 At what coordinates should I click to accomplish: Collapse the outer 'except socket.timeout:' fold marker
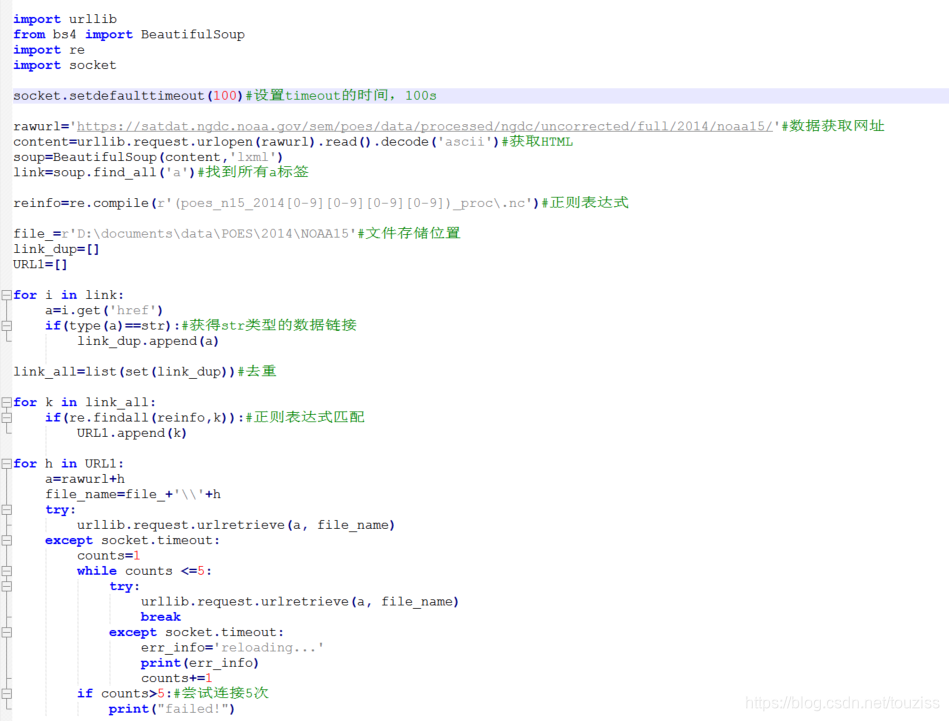pos(6,540)
